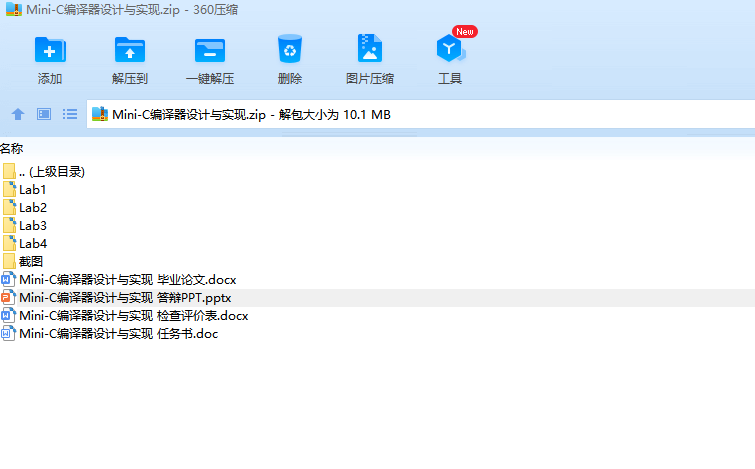This screenshot has width=755, height=469.
Task: Click the Lab4 folder icon
Action: 9,243
